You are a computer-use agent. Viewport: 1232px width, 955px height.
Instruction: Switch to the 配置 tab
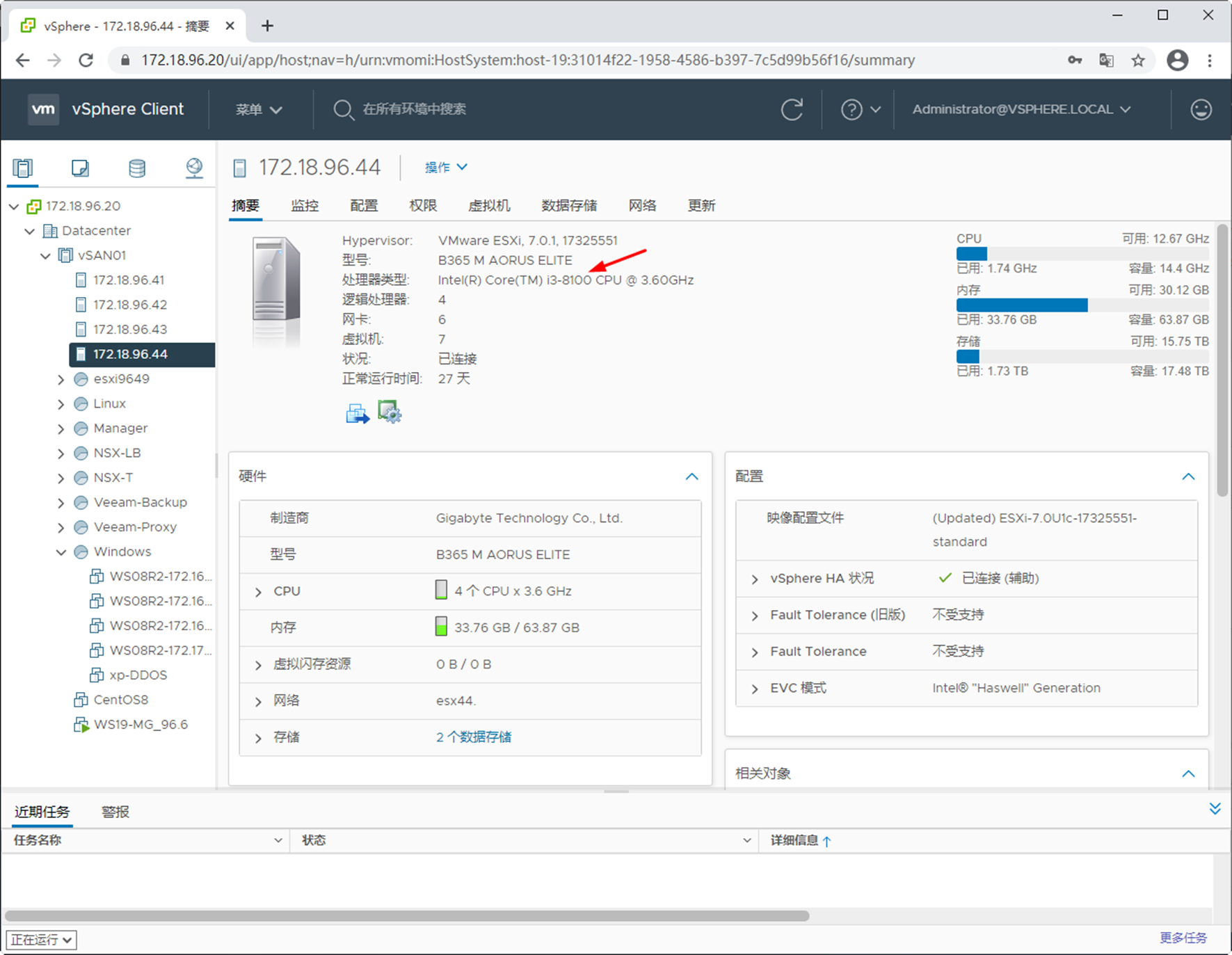[364, 205]
